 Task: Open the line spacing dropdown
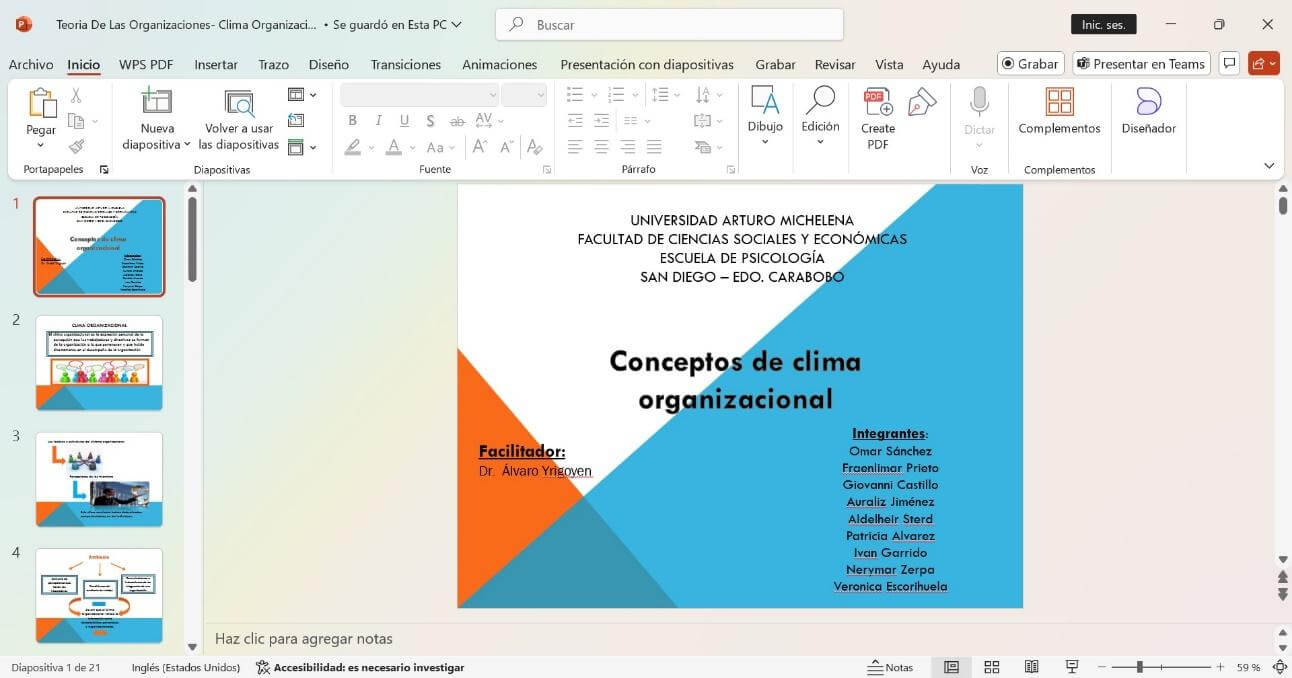coord(666,95)
